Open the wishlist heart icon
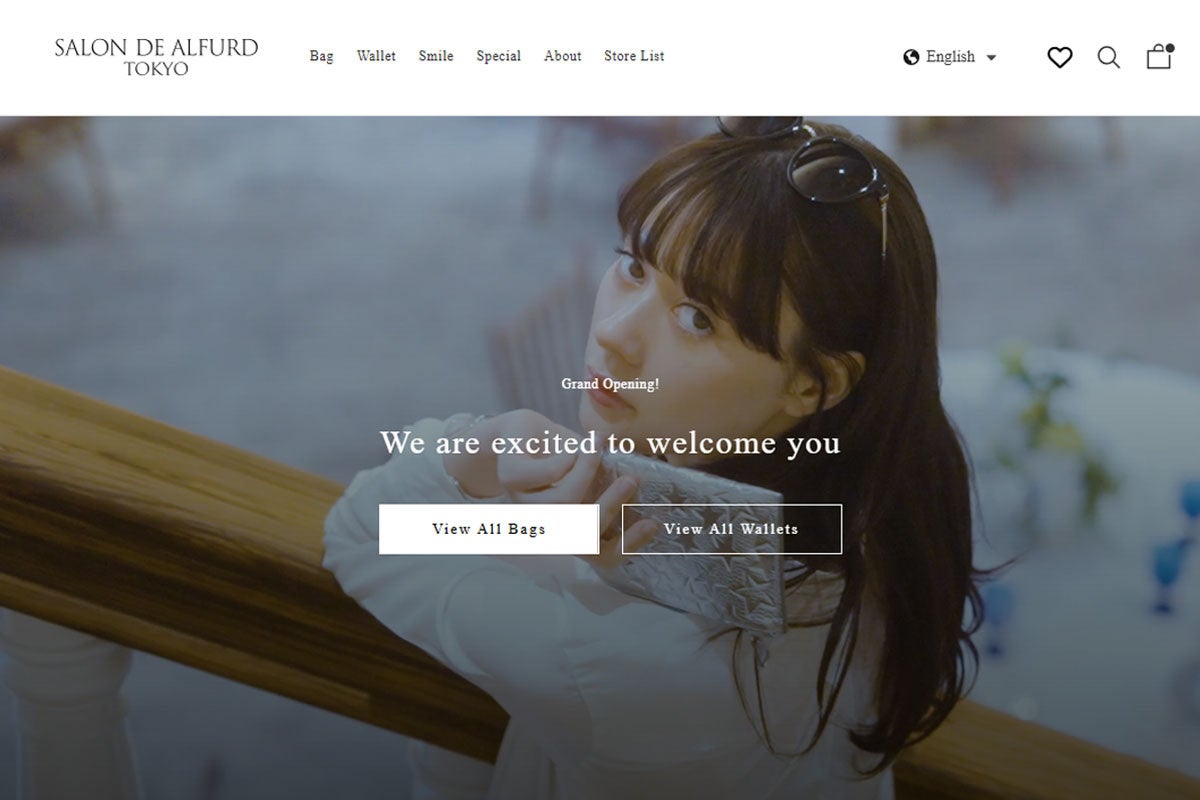This screenshot has height=800, width=1200. [x=1059, y=57]
